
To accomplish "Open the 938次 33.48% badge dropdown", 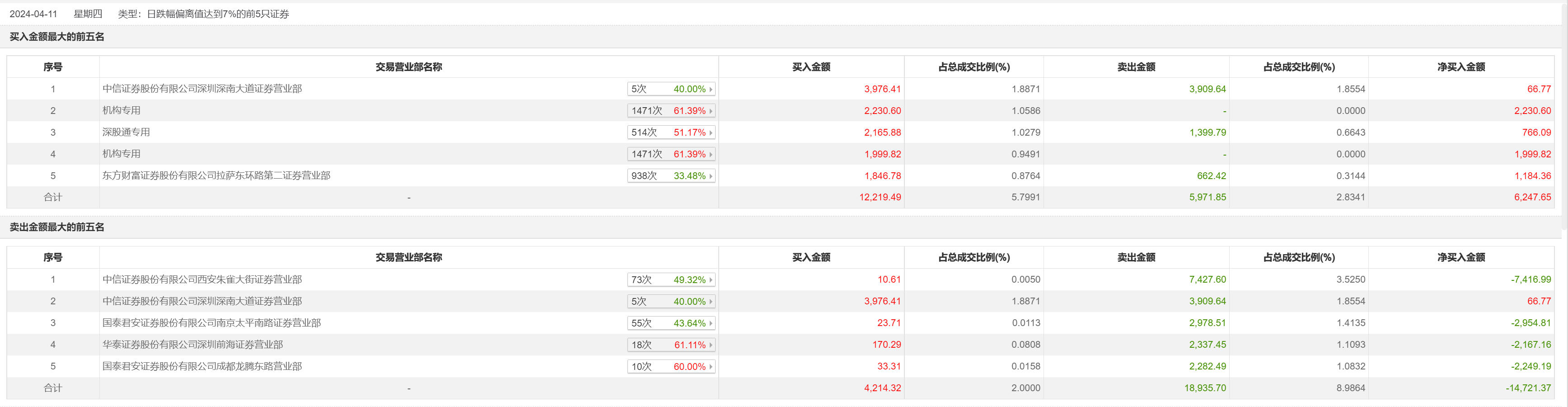I will (710, 176).
